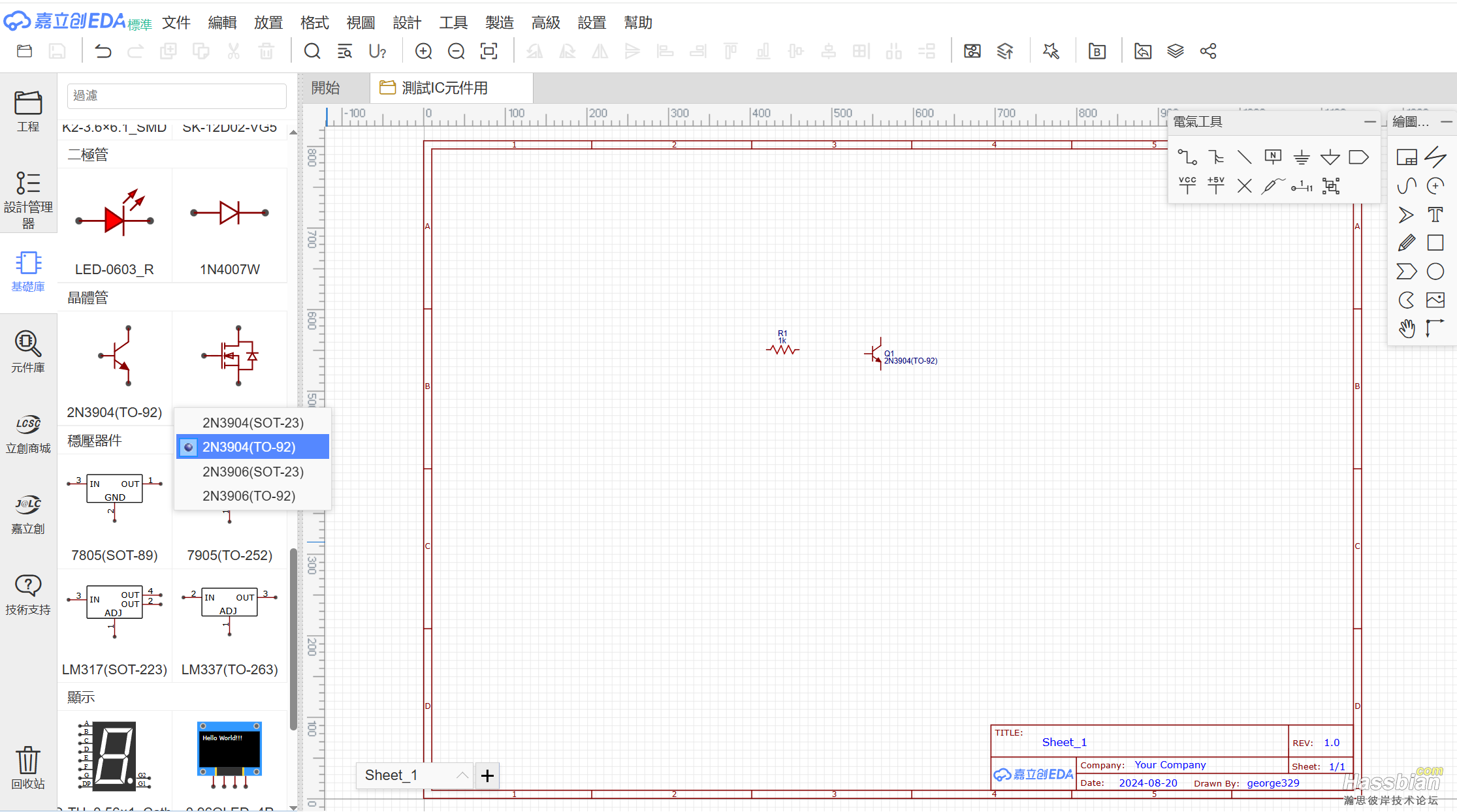Open the 編輯 (Edit) menu
This screenshot has height=812, width=1457.
click(x=222, y=23)
